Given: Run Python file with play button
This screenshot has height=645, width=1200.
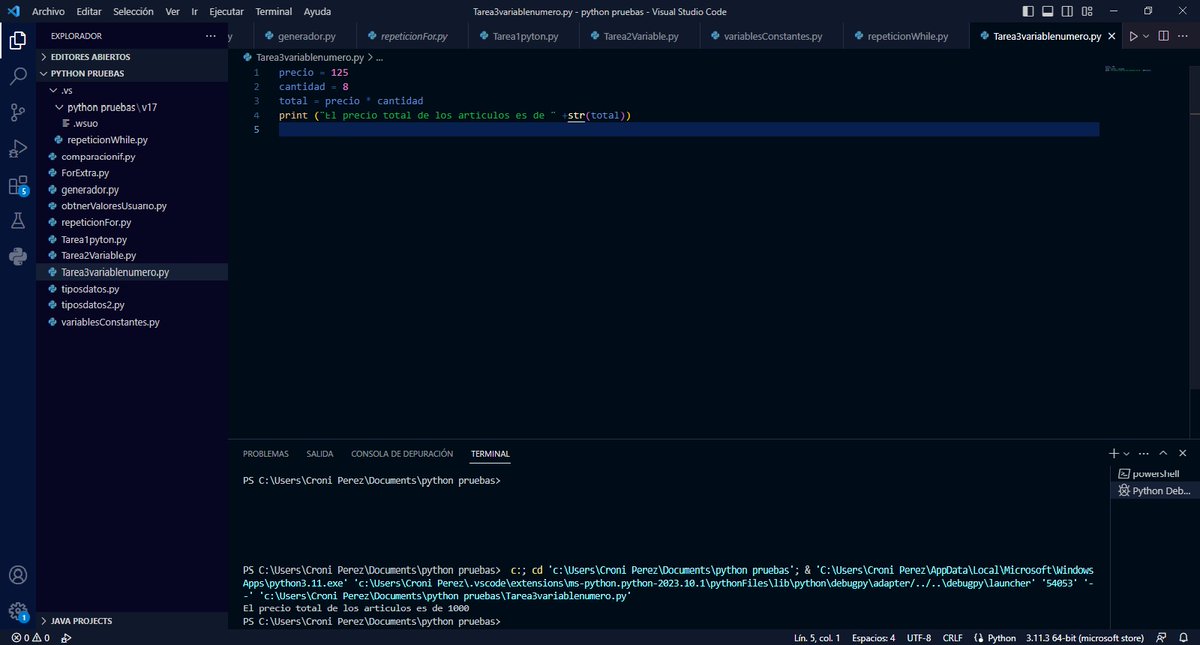Looking at the screenshot, I should [1133, 36].
